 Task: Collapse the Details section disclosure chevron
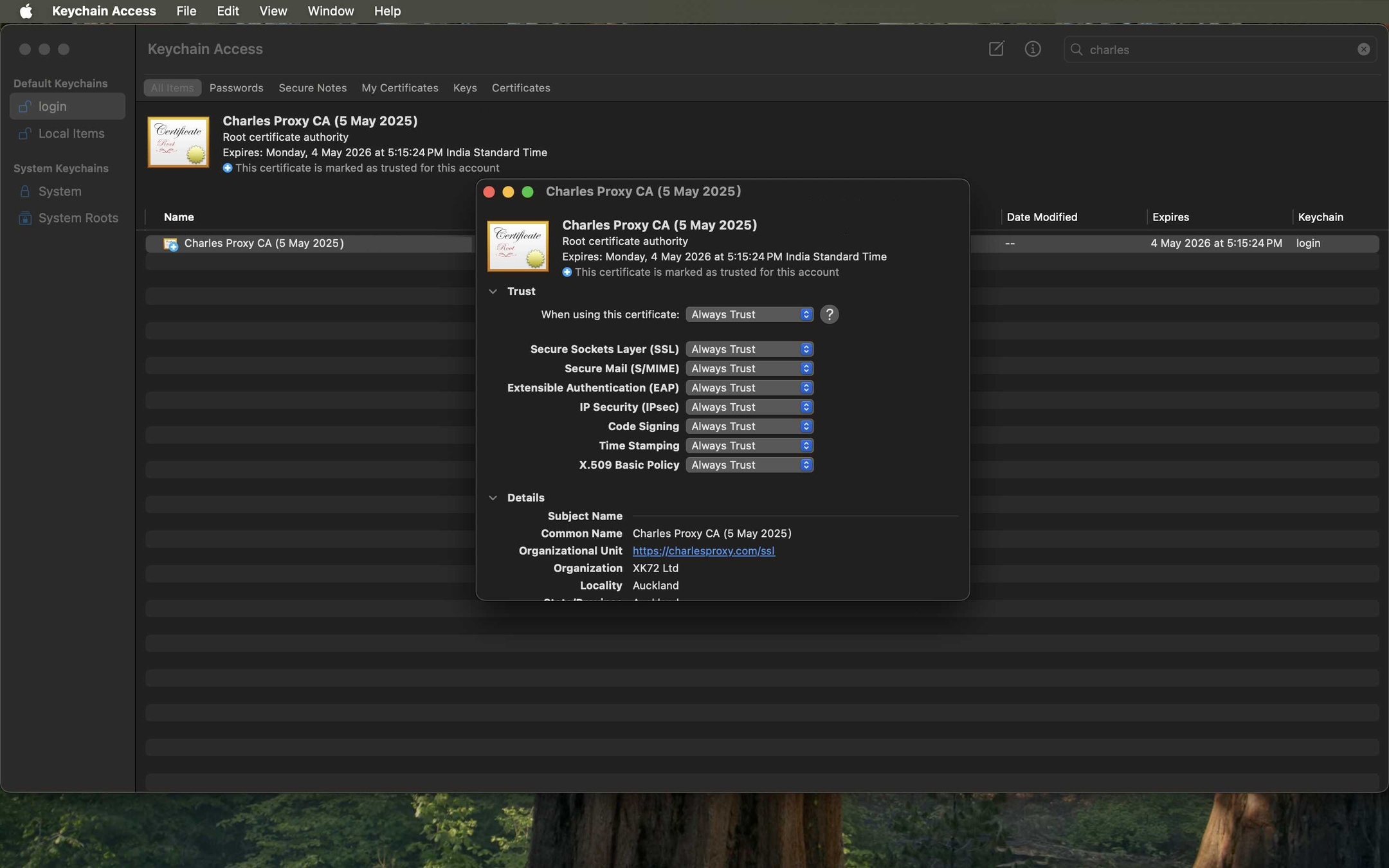click(x=493, y=498)
